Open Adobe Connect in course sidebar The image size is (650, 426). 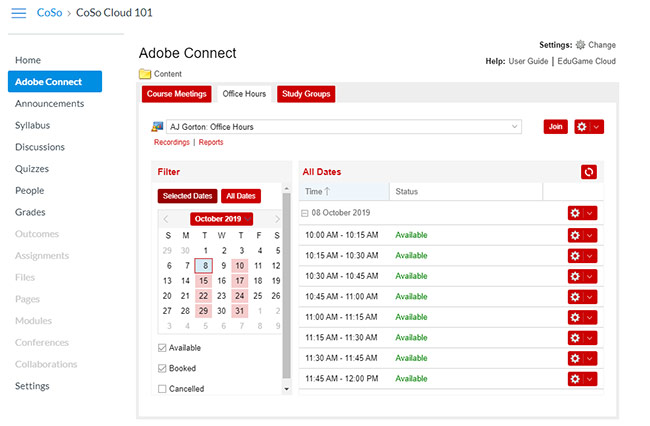tap(55, 82)
